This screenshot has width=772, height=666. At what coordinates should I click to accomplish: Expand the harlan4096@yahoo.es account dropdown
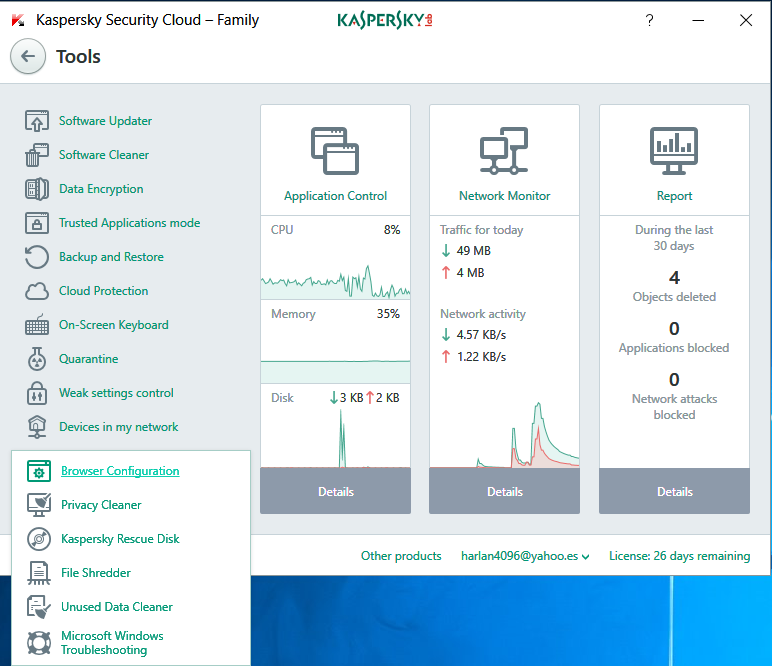click(x=525, y=556)
